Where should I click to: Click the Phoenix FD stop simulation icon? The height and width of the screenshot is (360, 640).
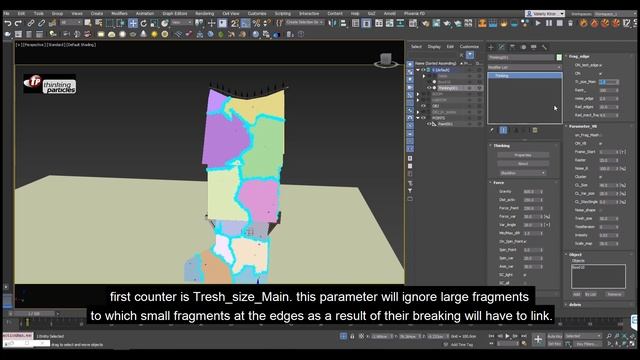pyautogui.click(x=560, y=23)
